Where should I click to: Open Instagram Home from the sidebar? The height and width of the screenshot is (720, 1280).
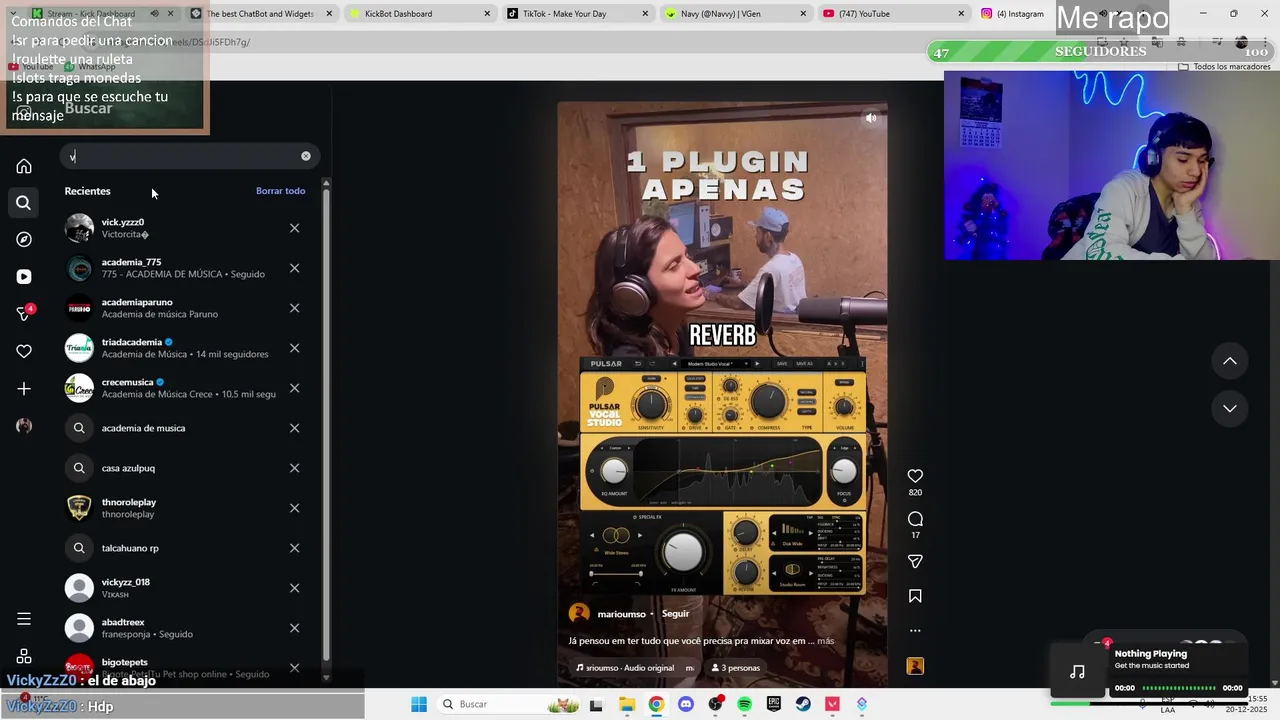click(x=24, y=166)
